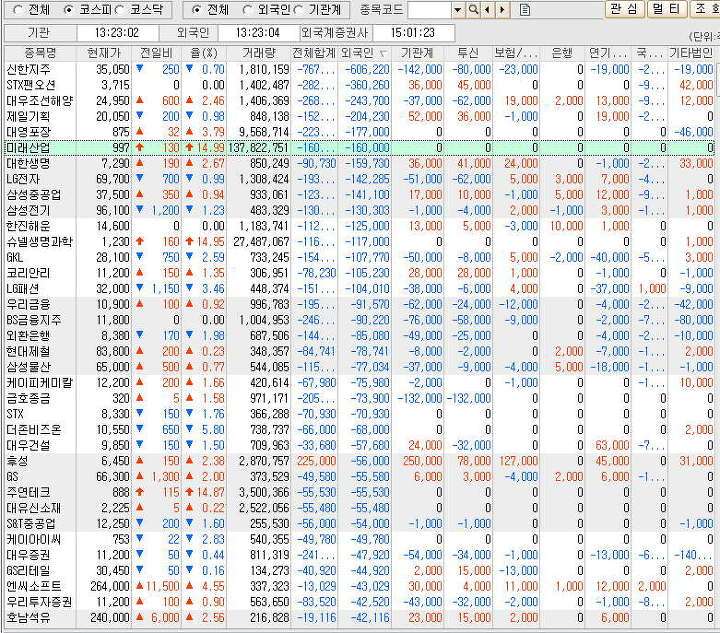Select the 엔씨소프트 stock row name

(x=34, y=586)
